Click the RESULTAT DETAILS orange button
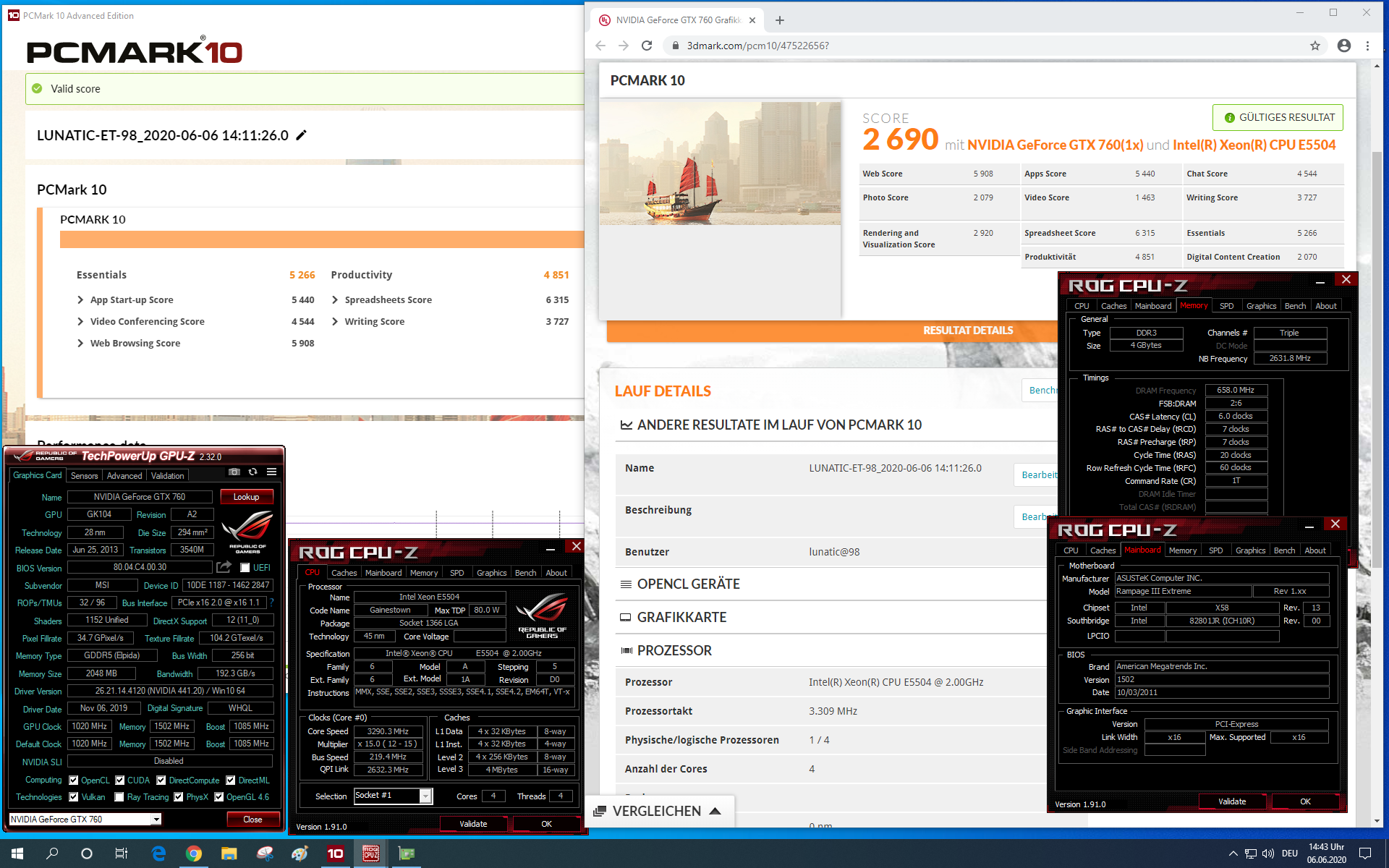Screen dimensions: 1389x868 pyautogui.click(x=968, y=331)
